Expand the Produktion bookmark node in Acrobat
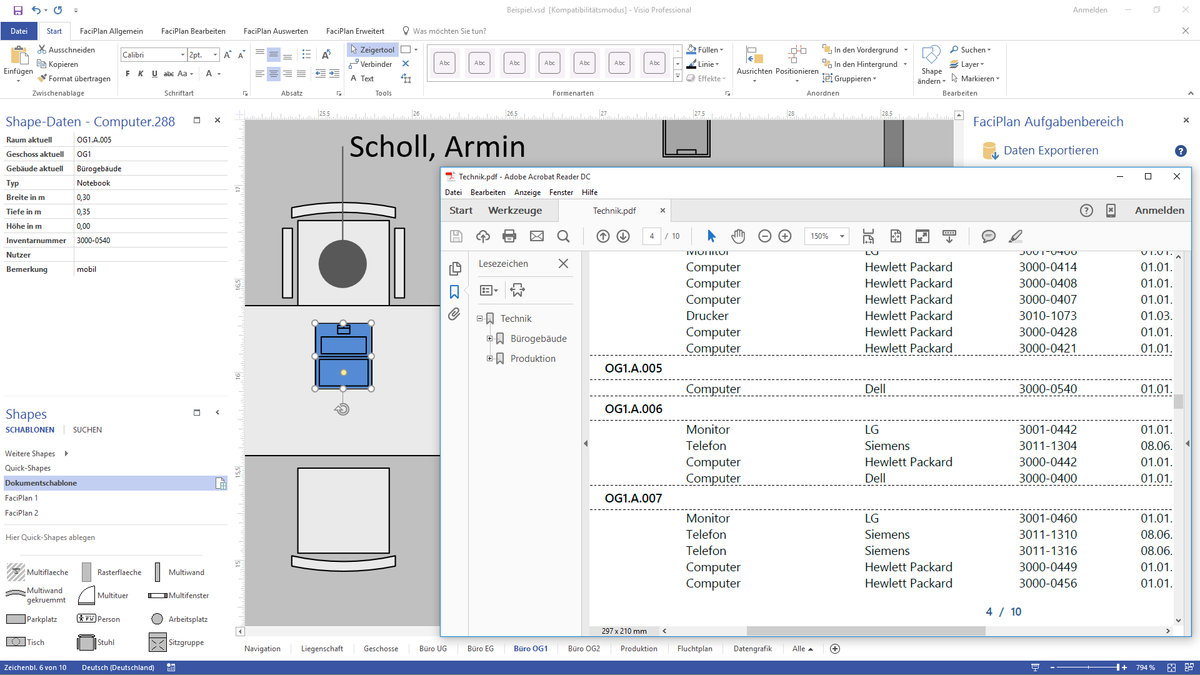The image size is (1200, 675). click(490, 359)
